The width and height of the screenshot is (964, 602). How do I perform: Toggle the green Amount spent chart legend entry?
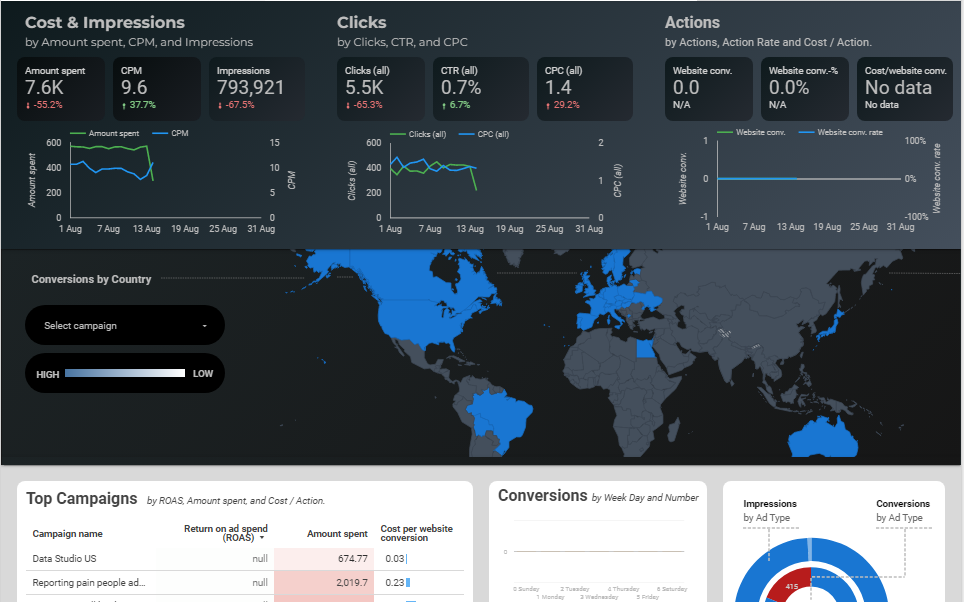point(105,133)
